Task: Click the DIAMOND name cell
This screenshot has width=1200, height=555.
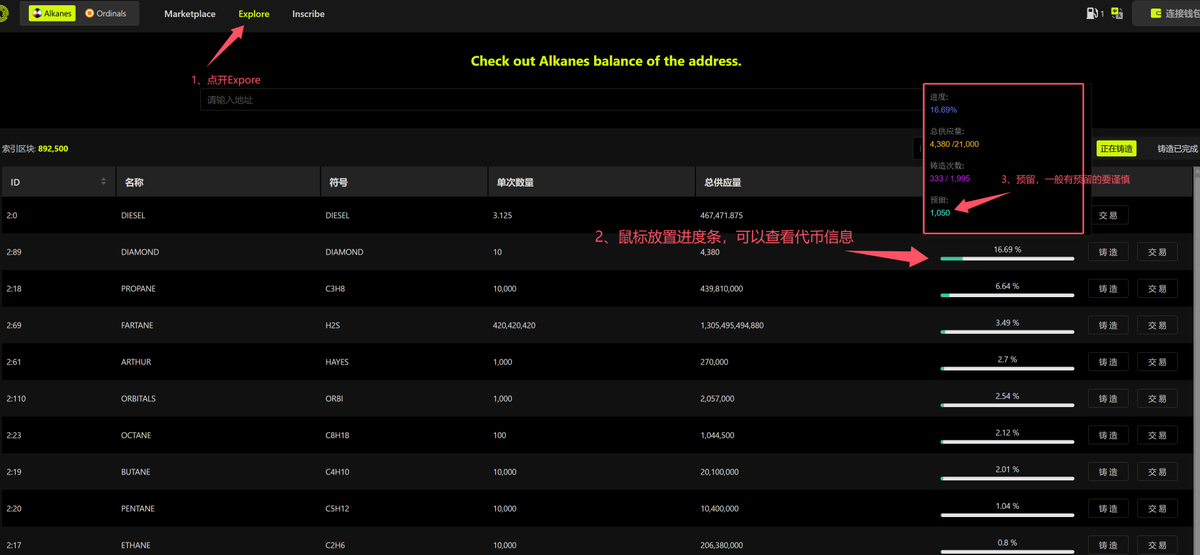Action: (140, 252)
